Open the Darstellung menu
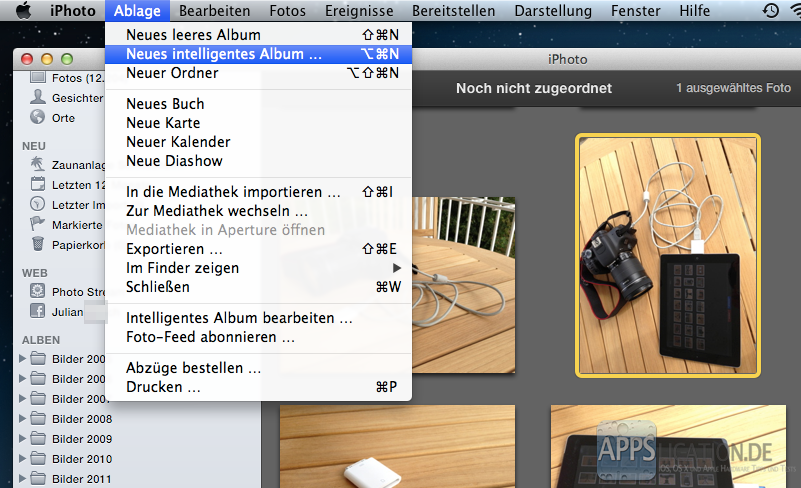Screen dimensions: 801x488 [553, 11]
